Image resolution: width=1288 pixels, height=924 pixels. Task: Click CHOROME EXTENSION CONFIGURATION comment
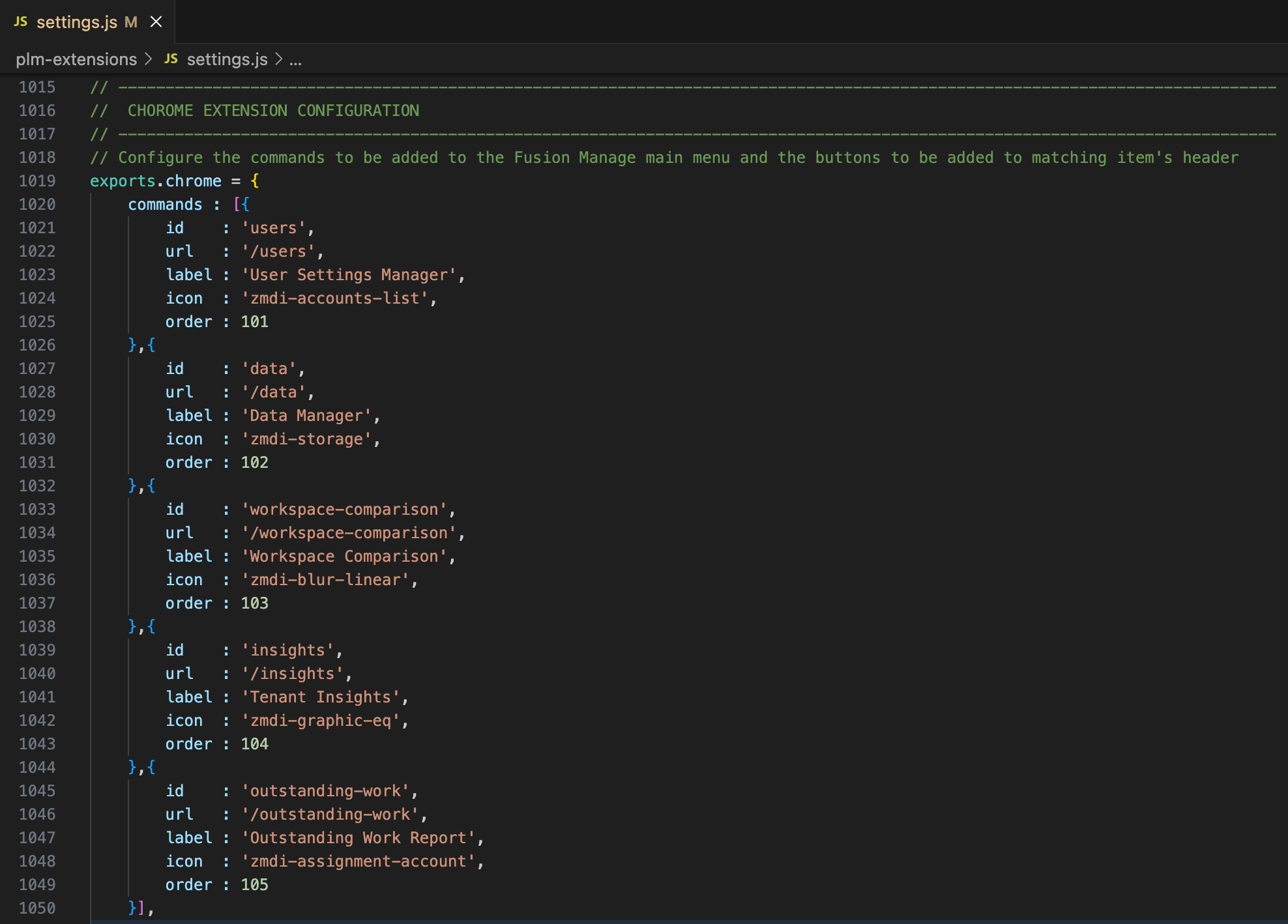pos(273,111)
